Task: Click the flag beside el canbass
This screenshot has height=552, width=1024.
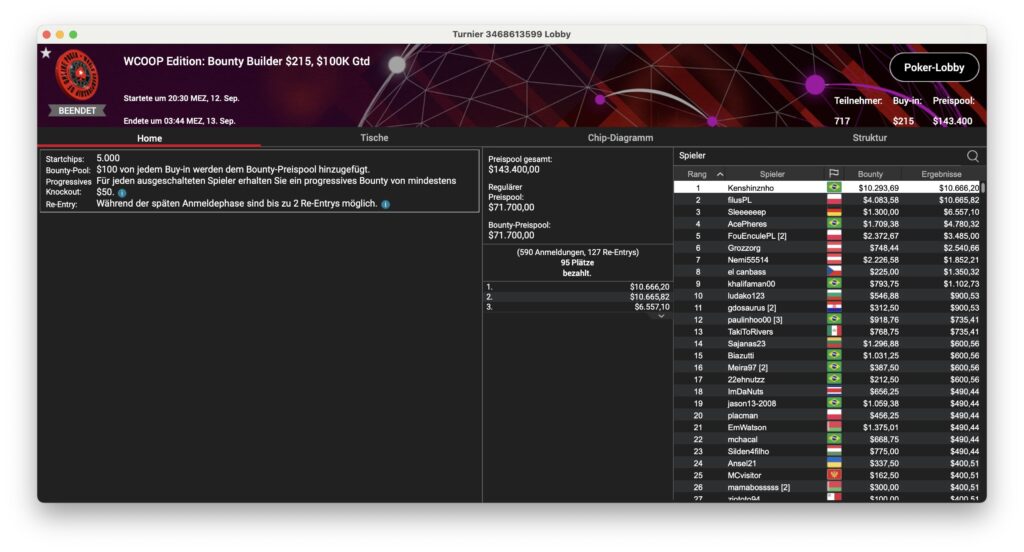Action: pos(833,272)
